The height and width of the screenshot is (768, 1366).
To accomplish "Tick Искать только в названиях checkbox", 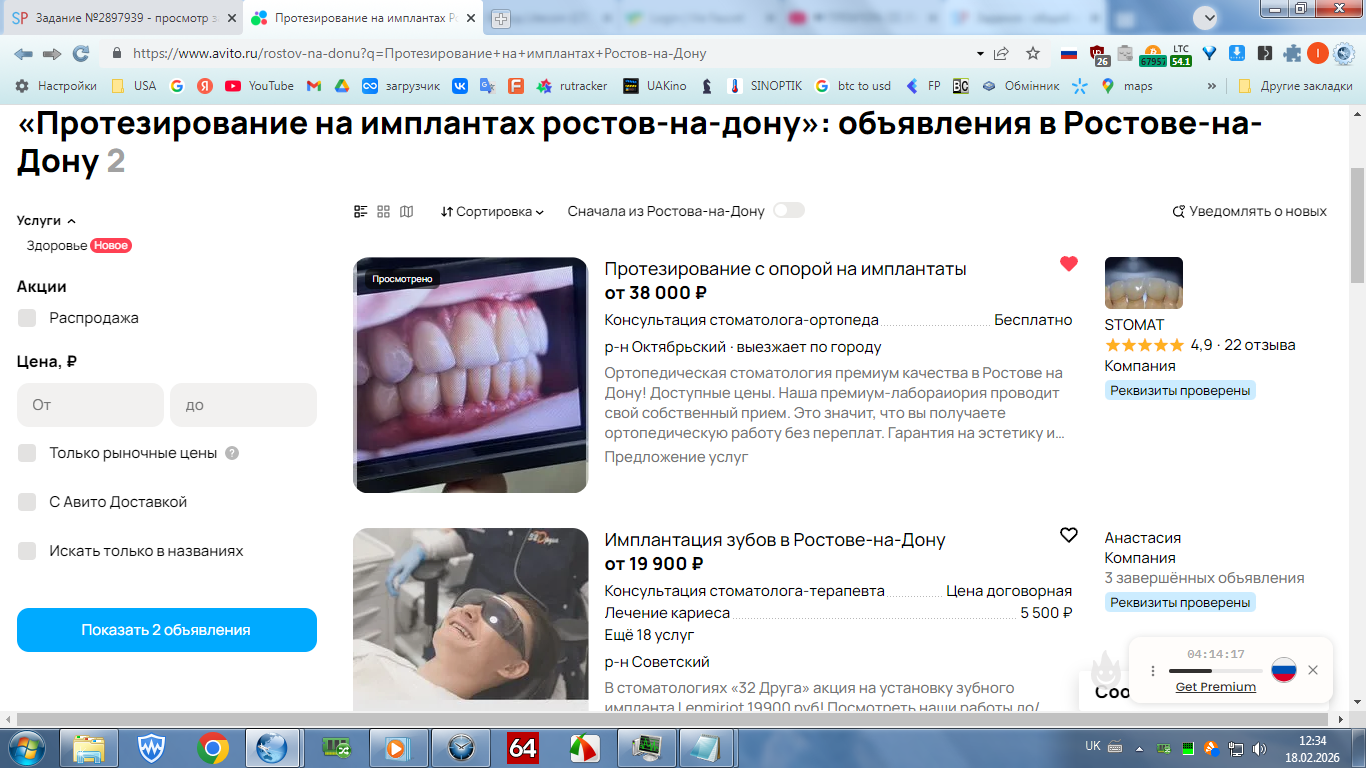I will [27, 551].
